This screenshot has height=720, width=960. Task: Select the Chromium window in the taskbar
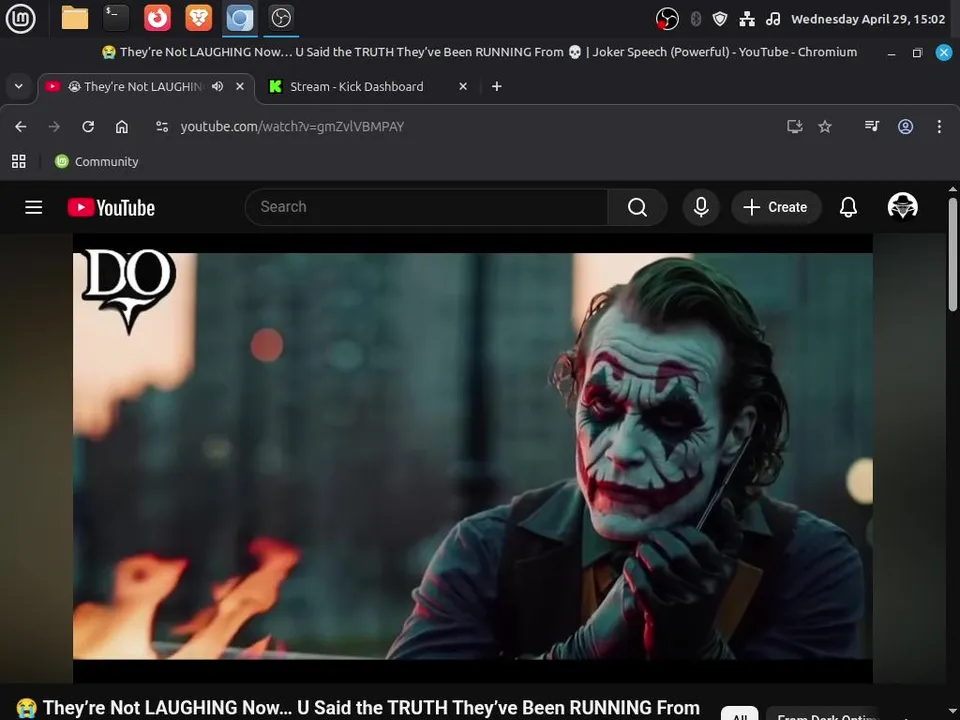(x=239, y=18)
